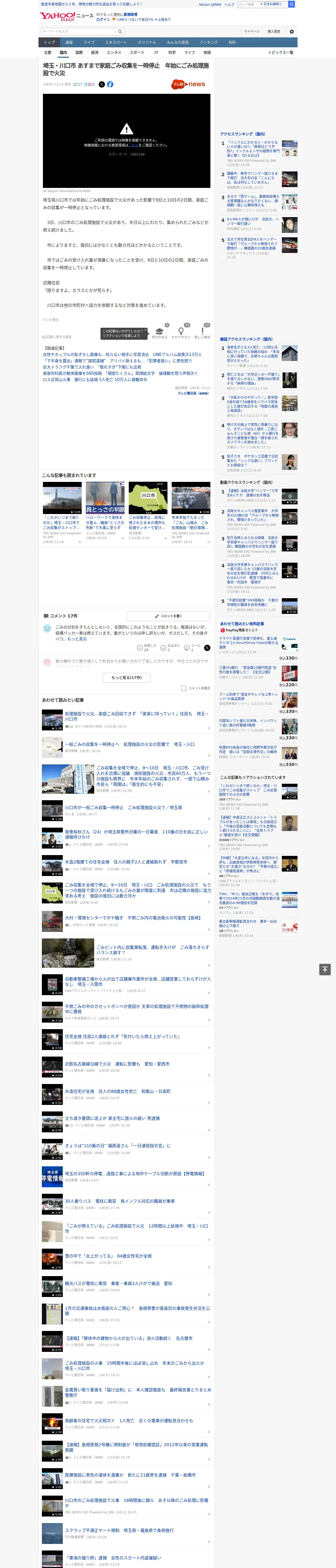This screenshot has height=1568, width=336.
Task: Select the 地域 category tab
Action: pyautogui.click(x=207, y=52)
